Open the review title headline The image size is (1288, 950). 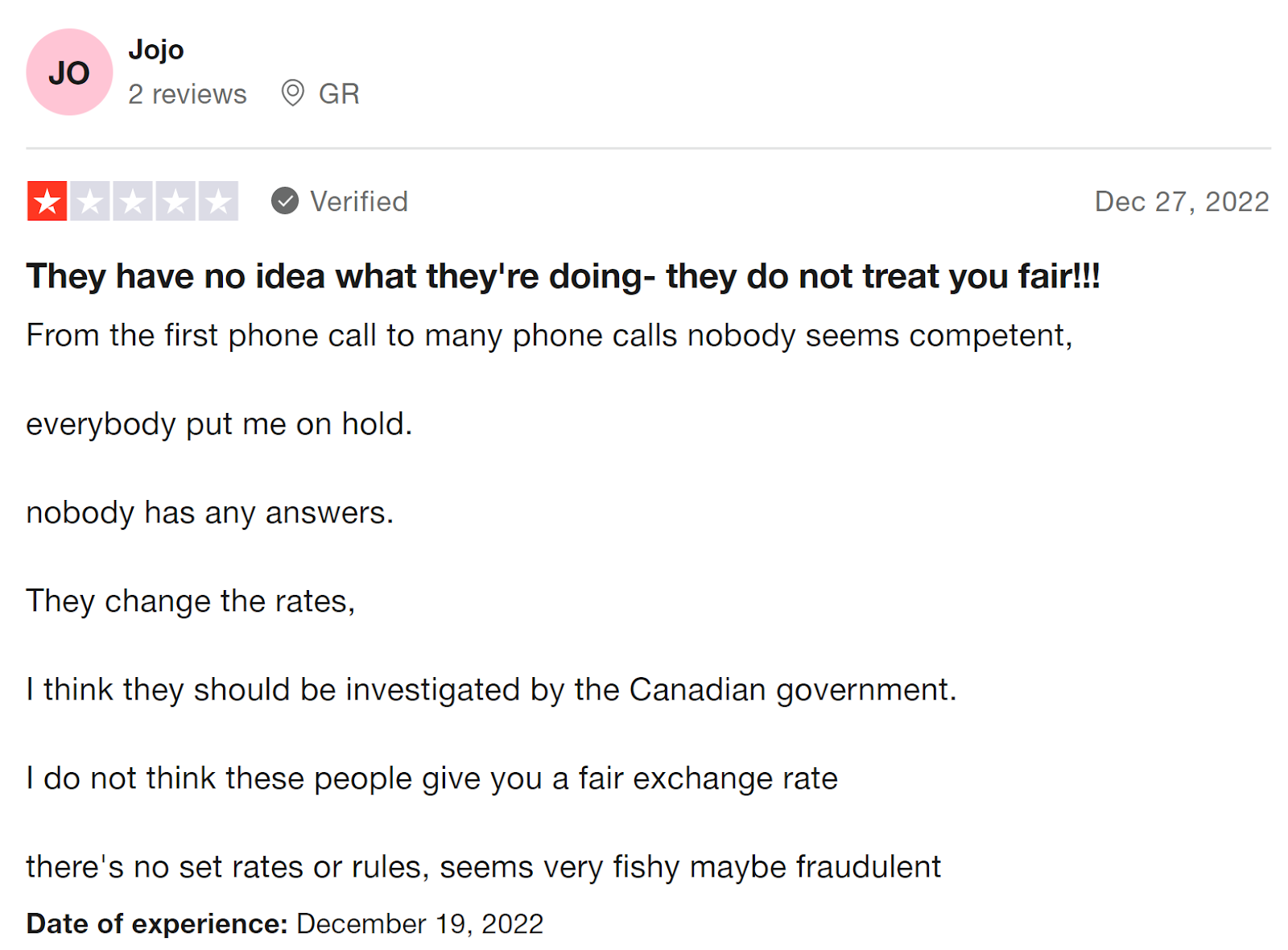[x=563, y=276]
